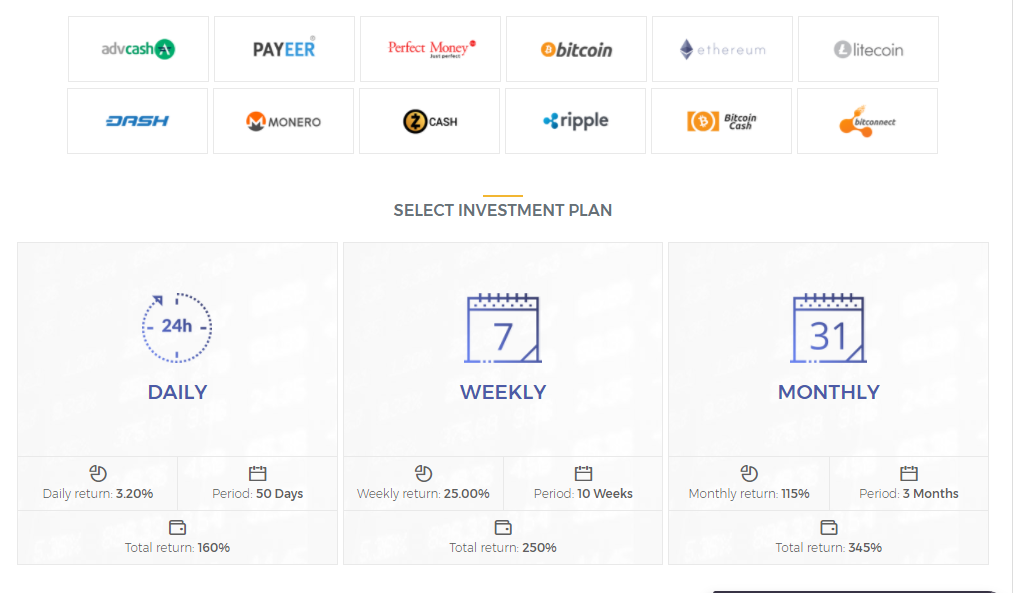Choose the Ethereum payment option
Screen dimensions: 1025x593
[x=722, y=49]
